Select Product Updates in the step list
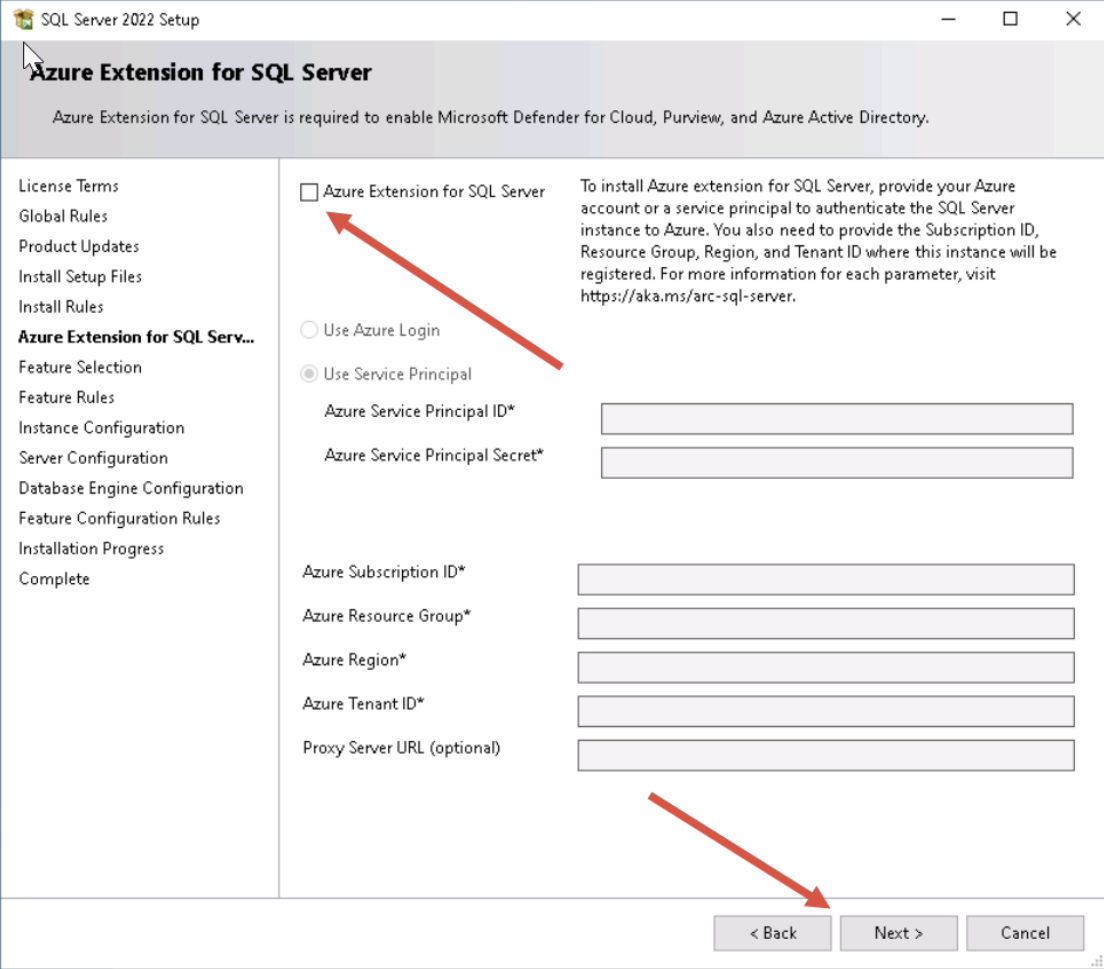The width and height of the screenshot is (1104, 969). (x=79, y=246)
